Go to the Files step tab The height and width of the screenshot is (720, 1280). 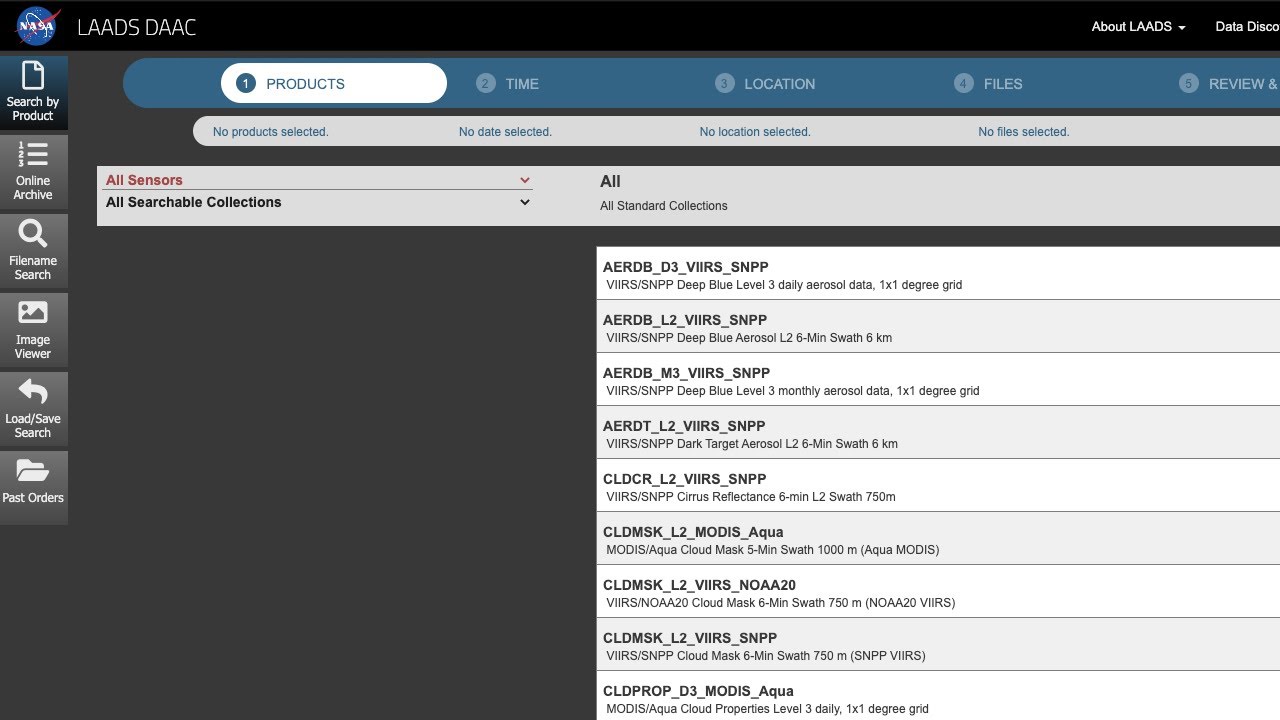988,84
